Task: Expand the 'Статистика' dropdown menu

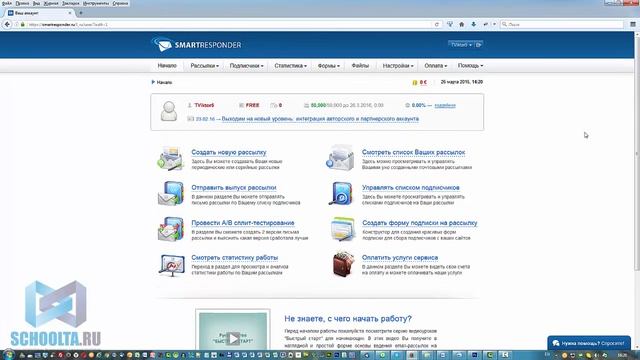Action: [290, 66]
